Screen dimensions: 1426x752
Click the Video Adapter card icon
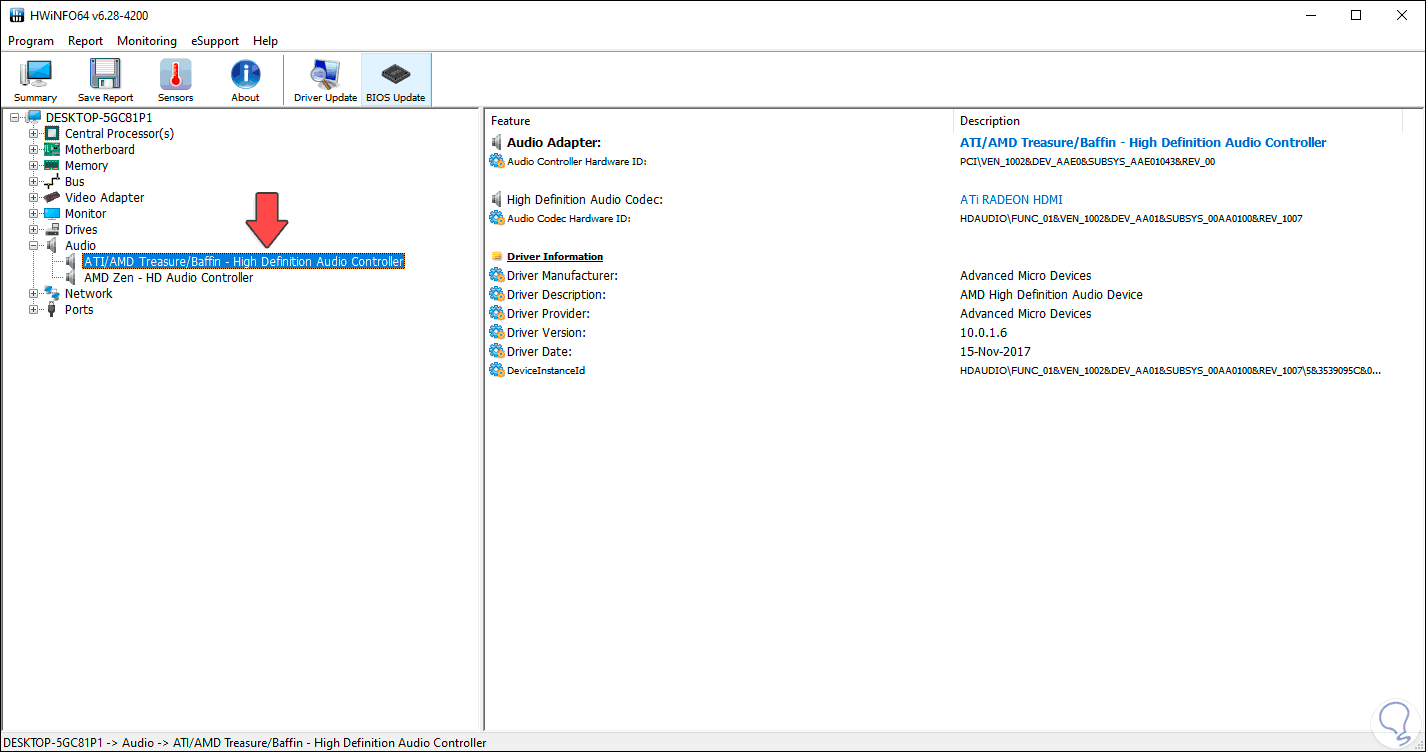(x=52, y=198)
